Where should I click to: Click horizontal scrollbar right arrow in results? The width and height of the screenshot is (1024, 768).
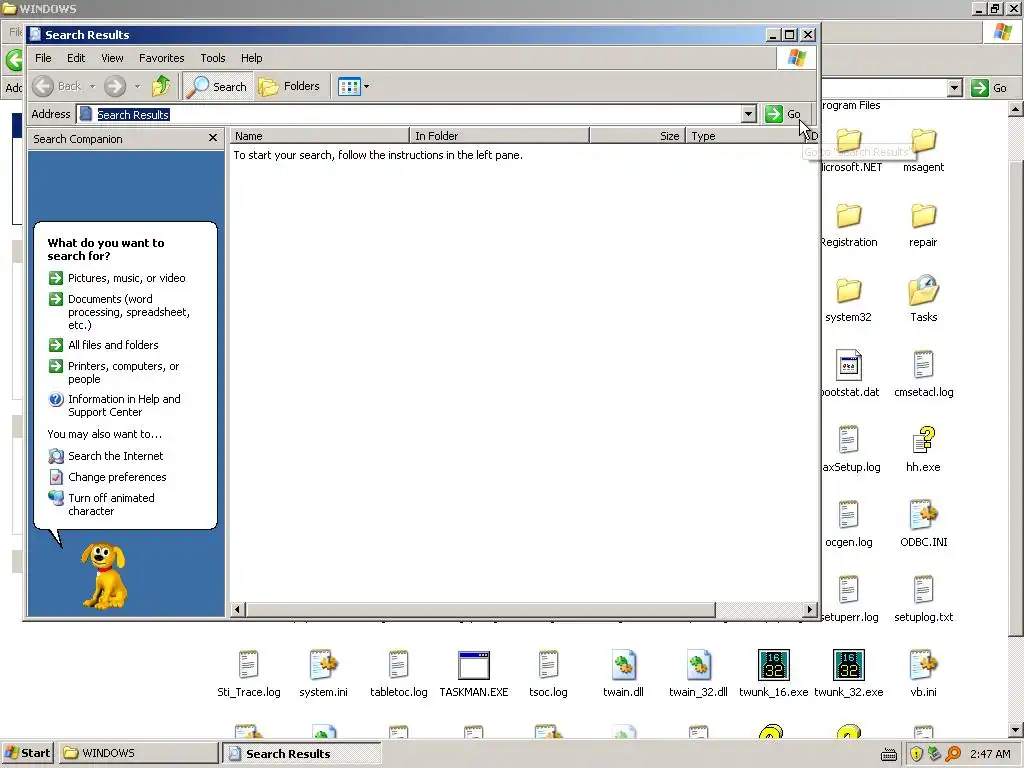(x=810, y=609)
